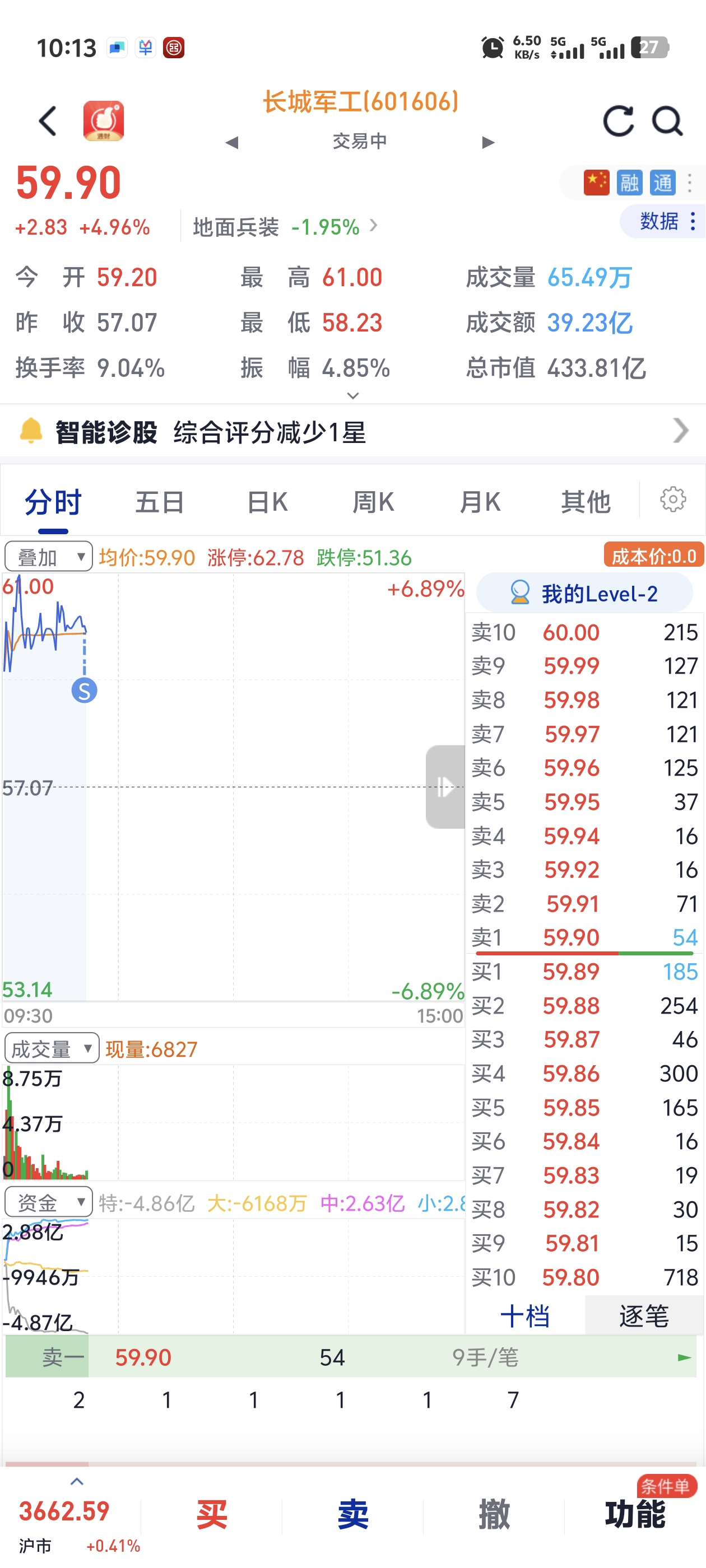Expand more quote details chevron
The width and height of the screenshot is (706, 1568).
tap(352, 396)
